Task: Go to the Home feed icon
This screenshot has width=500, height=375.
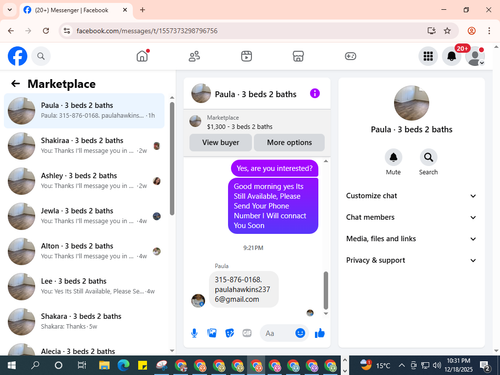Action: tap(142, 56)
